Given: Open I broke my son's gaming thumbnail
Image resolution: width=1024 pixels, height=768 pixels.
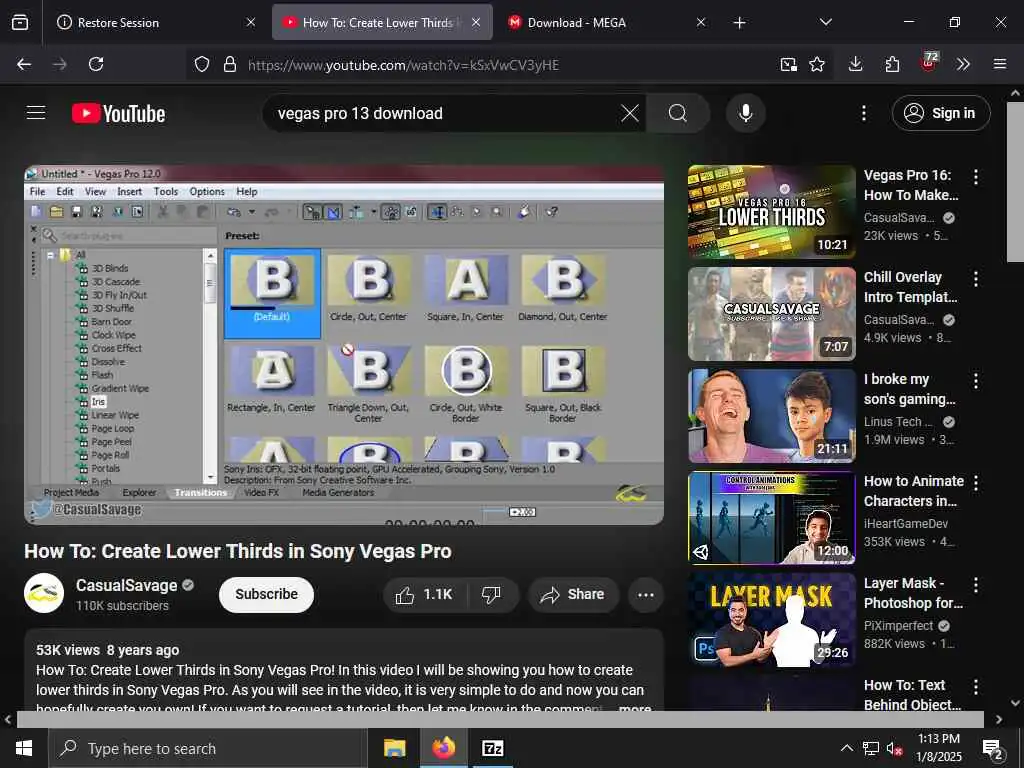Looking at the screenshot, I should (771, 416).
